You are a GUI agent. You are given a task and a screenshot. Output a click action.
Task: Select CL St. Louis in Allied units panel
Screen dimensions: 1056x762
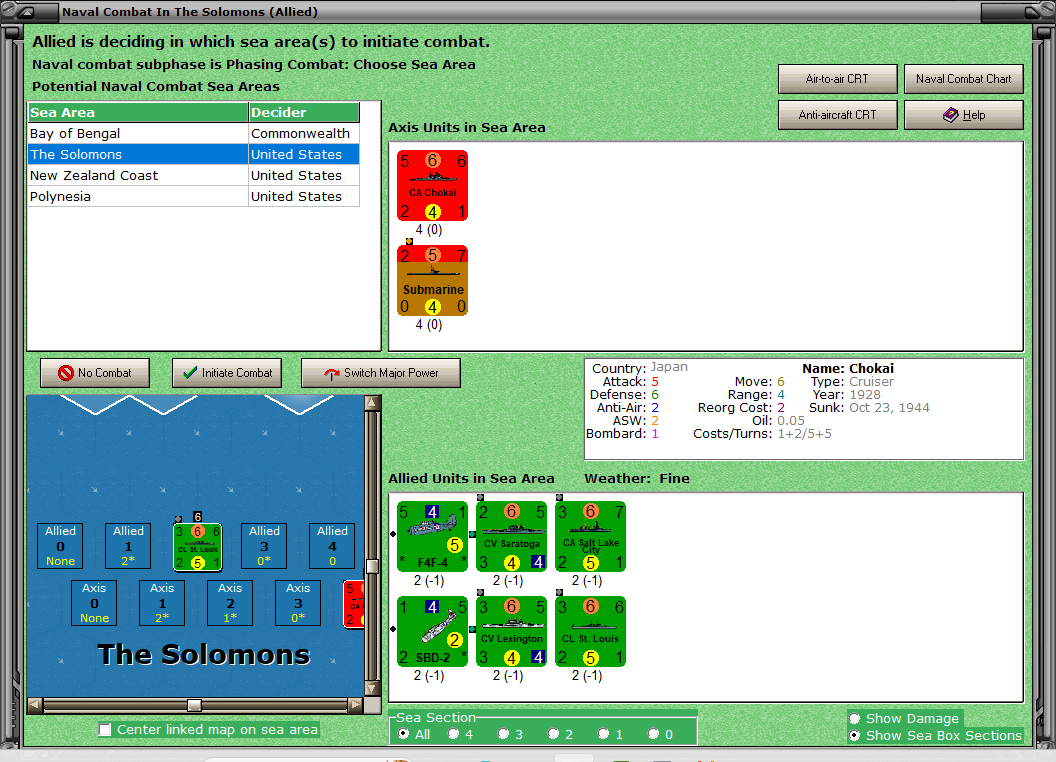(x=591, y=631)
